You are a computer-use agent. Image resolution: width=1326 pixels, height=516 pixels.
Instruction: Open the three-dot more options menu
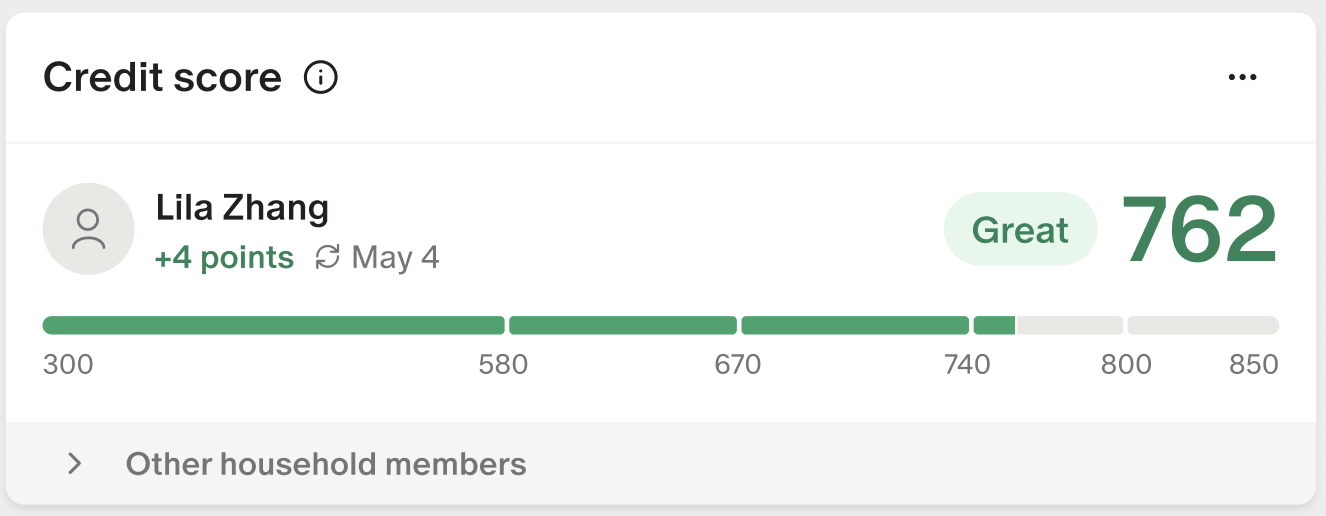point(1242,77)
